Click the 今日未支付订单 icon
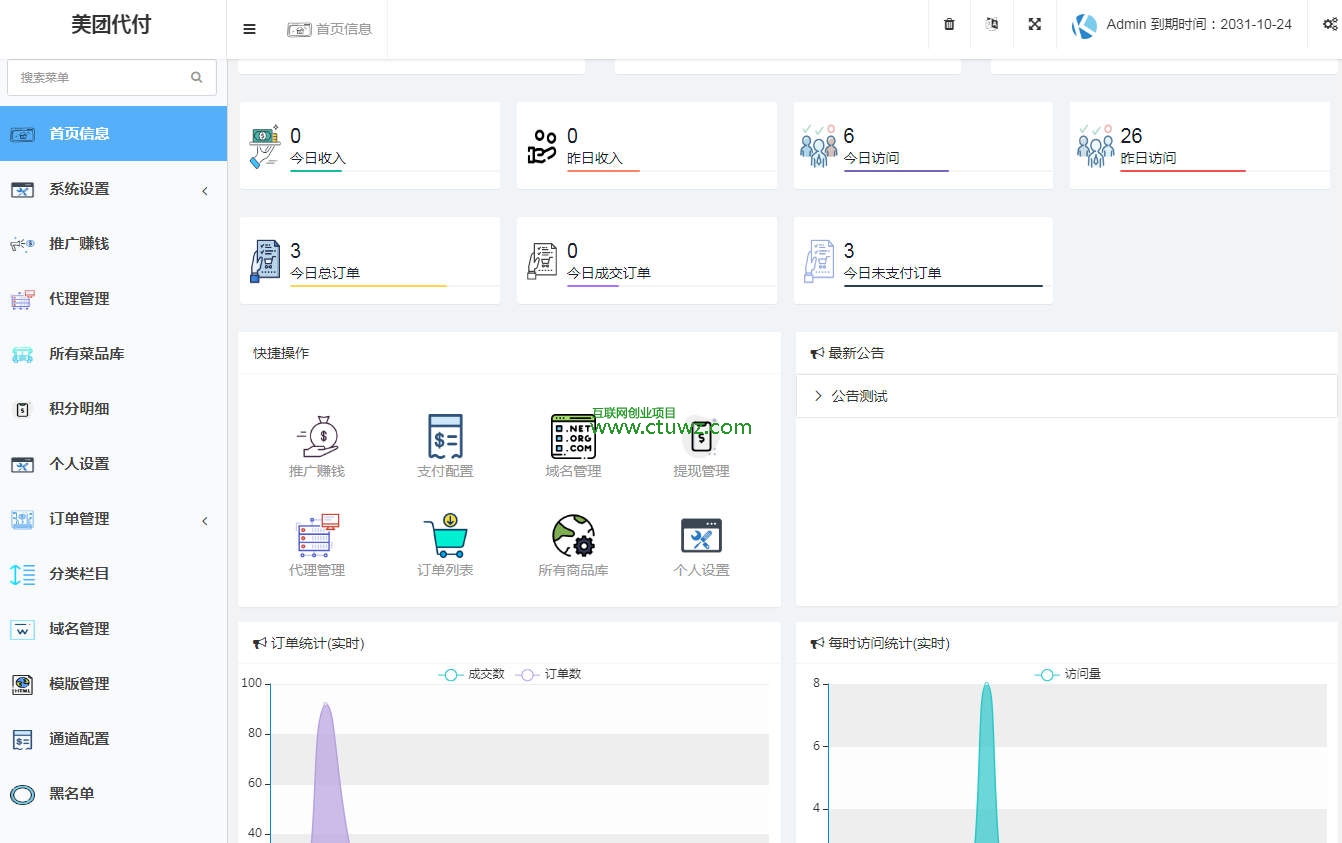Image resolution: width=1342 pixels, height=843 pixels. pos(819,261)
